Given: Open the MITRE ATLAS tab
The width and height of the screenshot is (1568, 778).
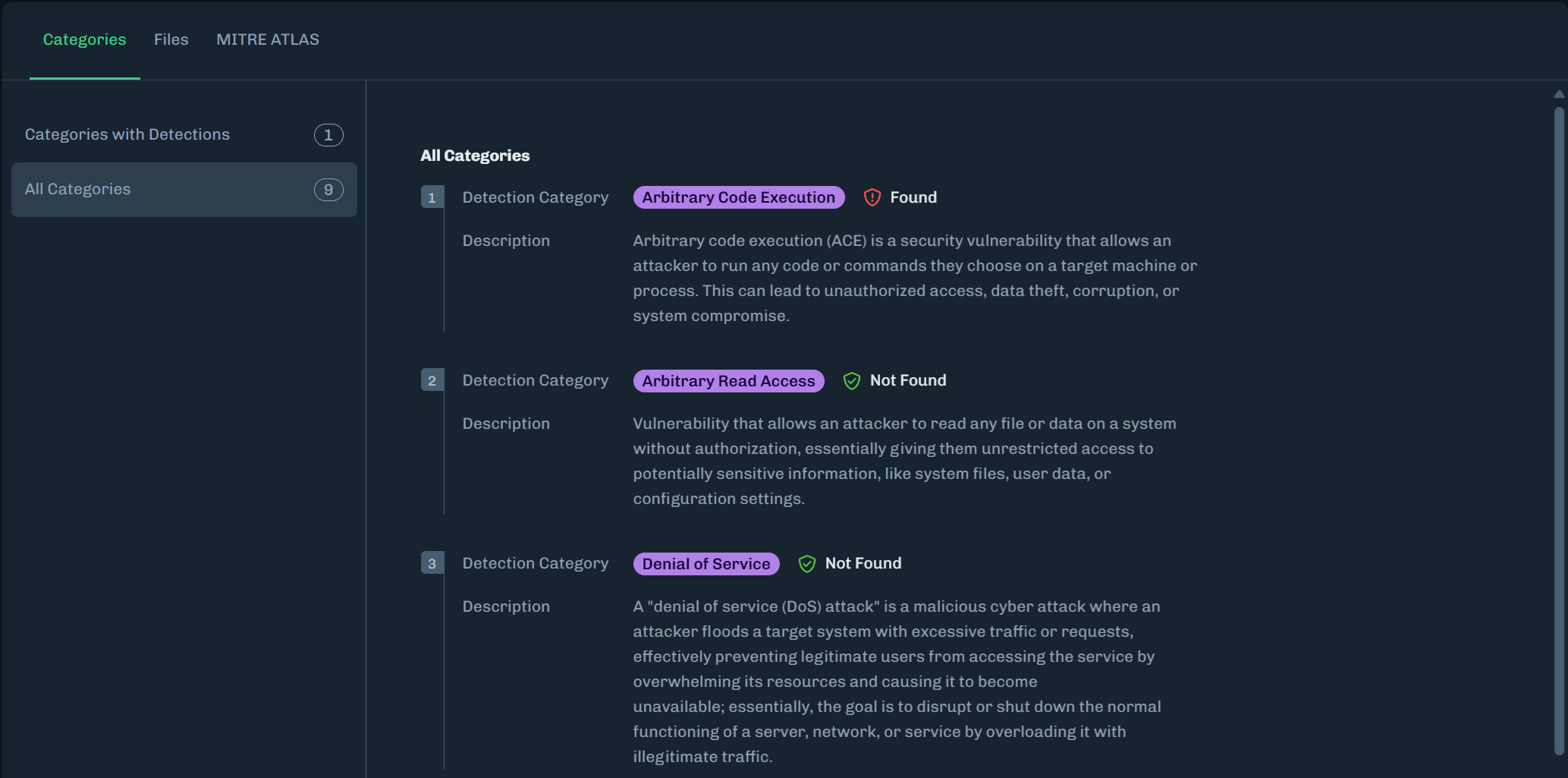Looking at the screenshot, I should click(x=268, y=39).
